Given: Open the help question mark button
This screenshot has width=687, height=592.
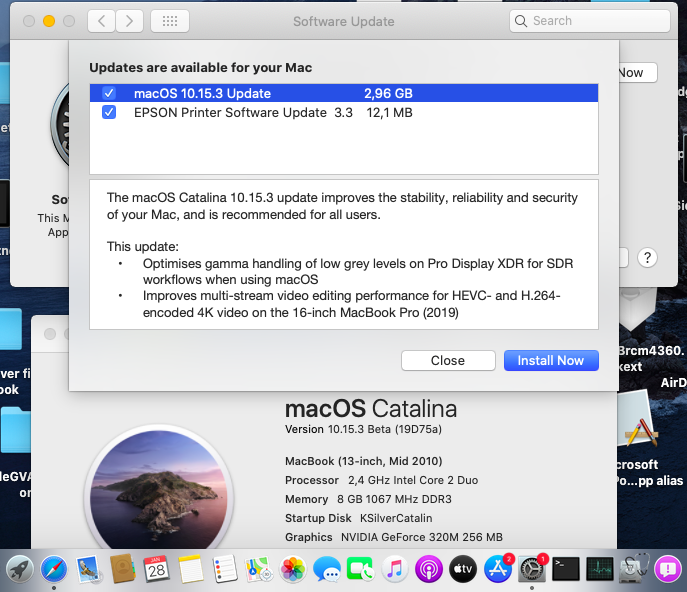Looking at the screenshot, I should click(x=647, y=258).
